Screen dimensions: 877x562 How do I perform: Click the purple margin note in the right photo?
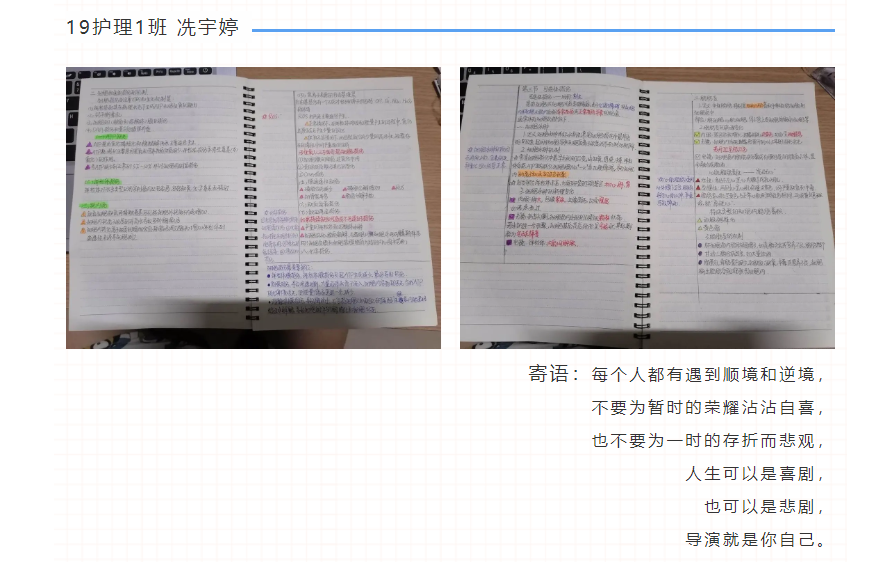(483, 157)
